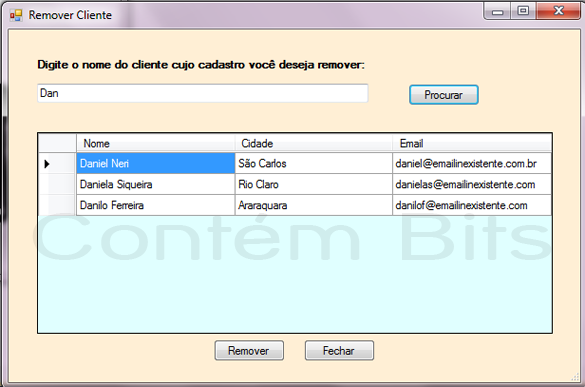
Task: Click the São Carlos city cell
Action: pyautogui.click(x=313, y=163)
